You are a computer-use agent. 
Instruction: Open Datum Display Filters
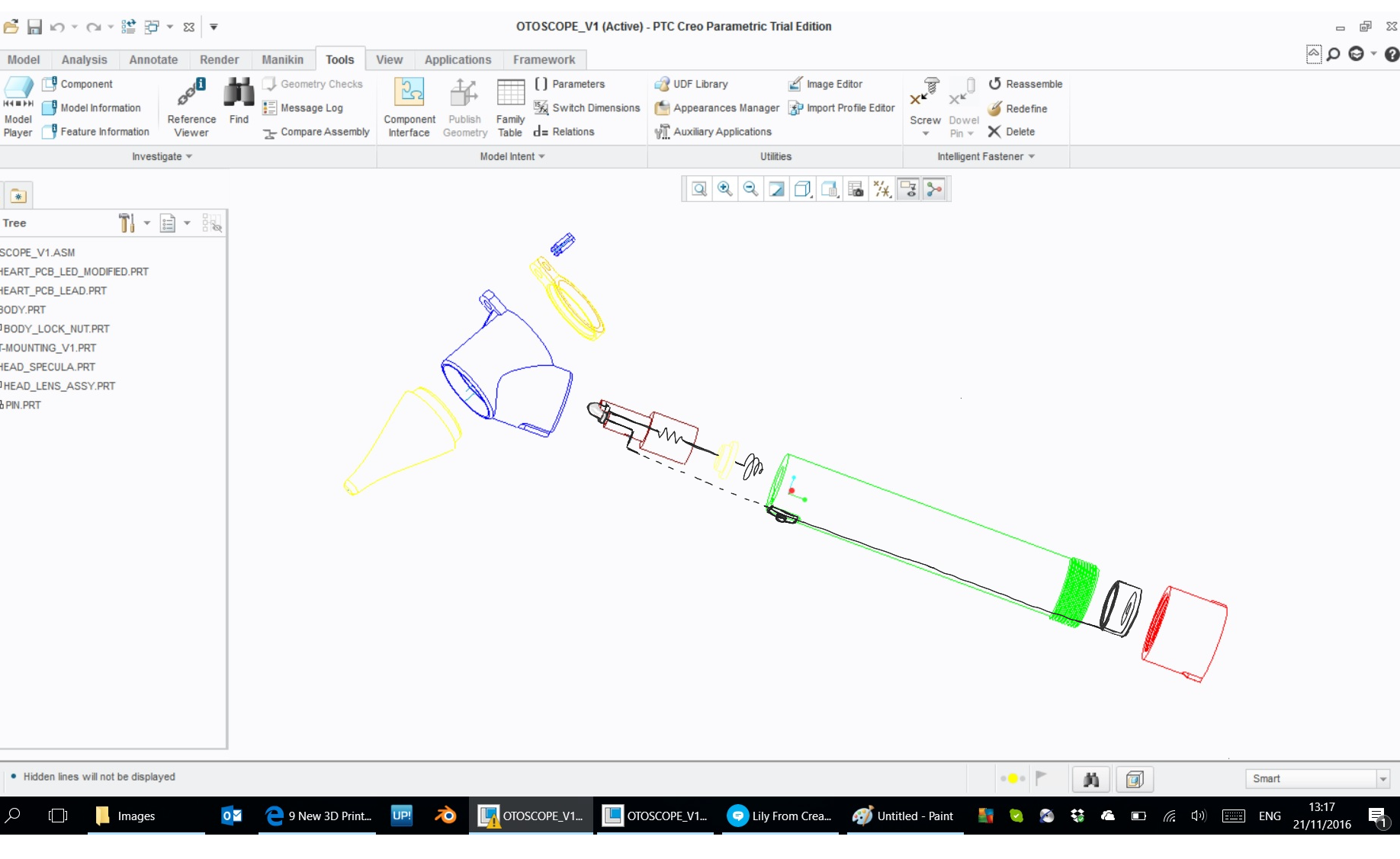pyautogui.click(x=882, y=189)
